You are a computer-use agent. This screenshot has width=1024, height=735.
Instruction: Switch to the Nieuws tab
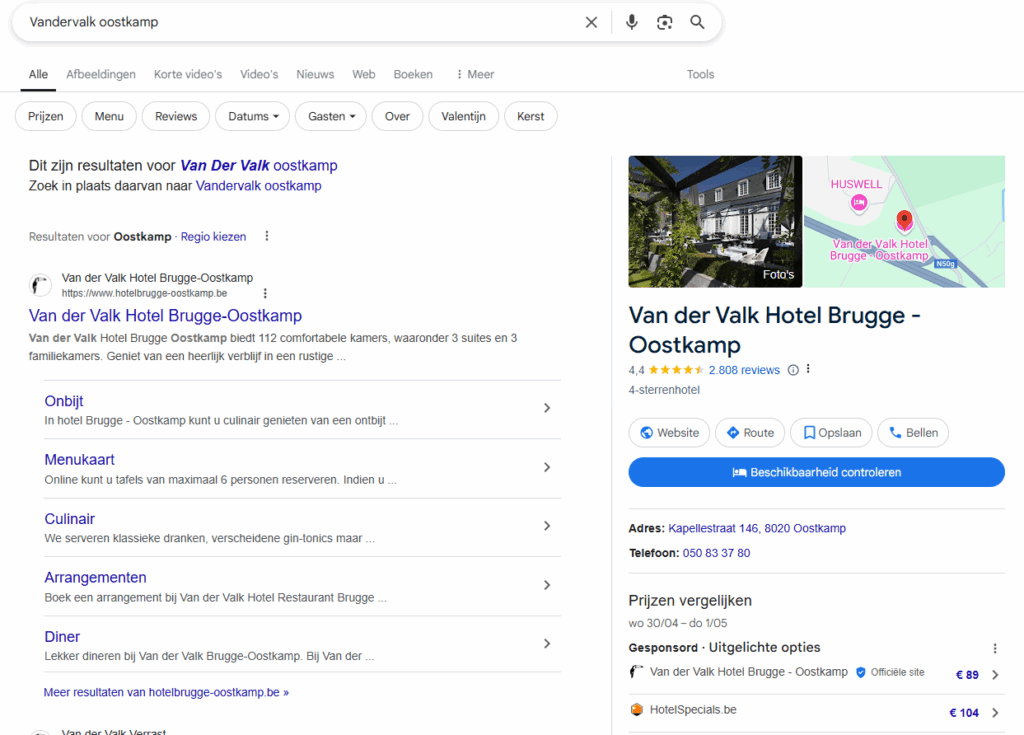315,74
